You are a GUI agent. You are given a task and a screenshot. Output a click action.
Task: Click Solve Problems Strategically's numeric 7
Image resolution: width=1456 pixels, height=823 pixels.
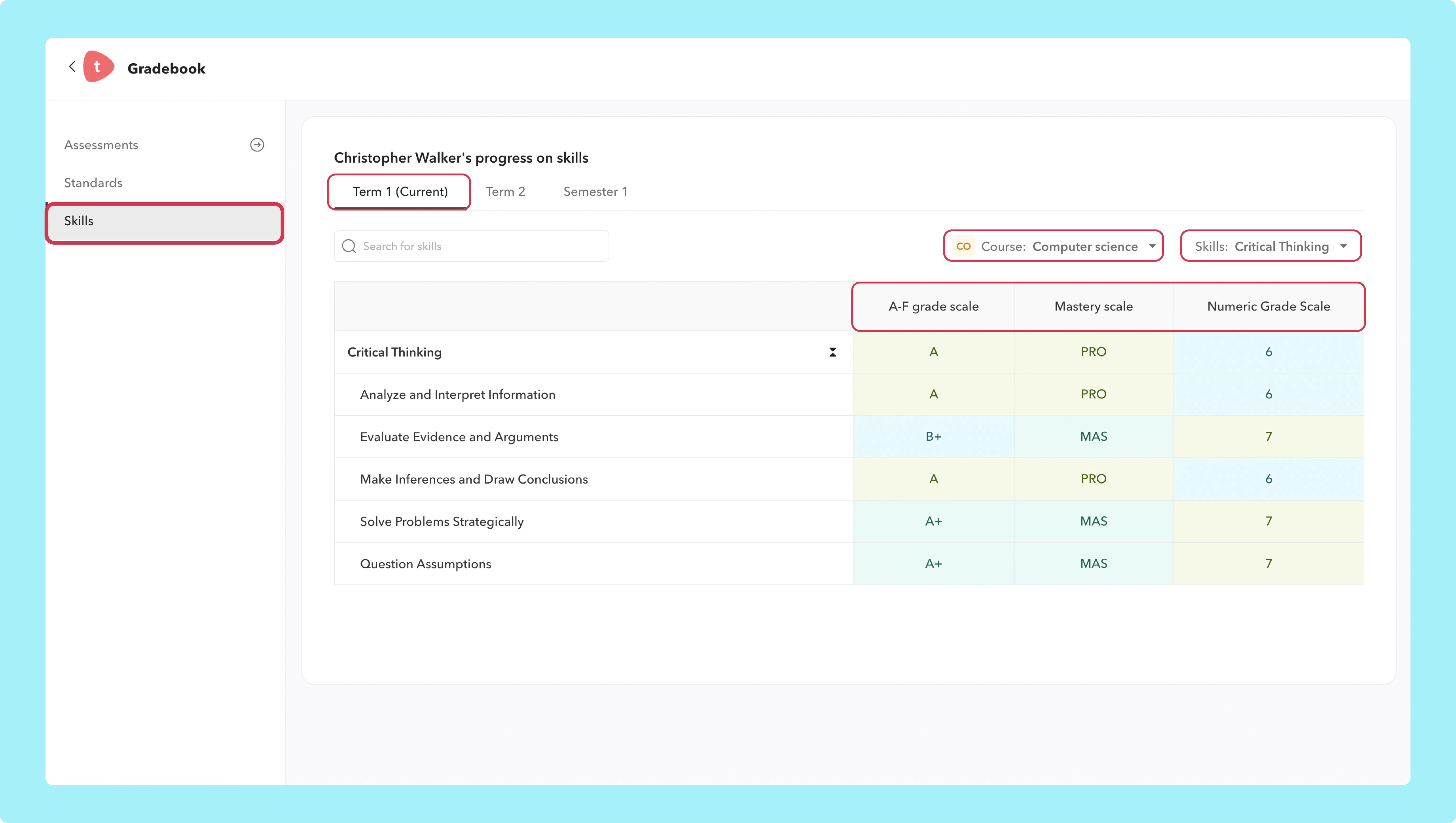1269,521
